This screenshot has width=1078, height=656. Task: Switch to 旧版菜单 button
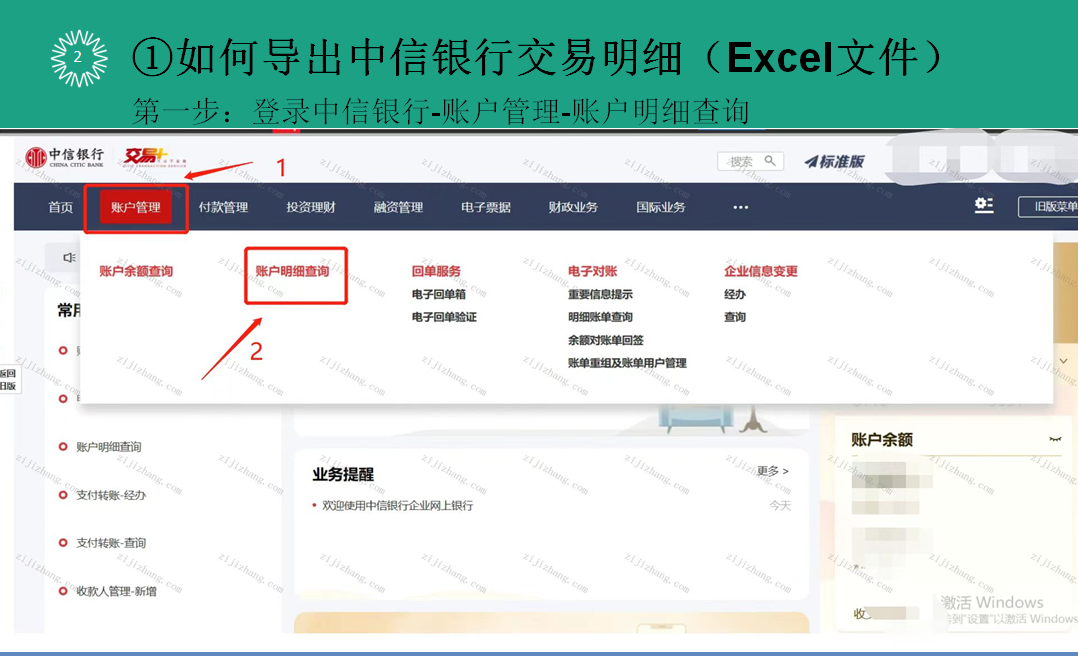pyautogui.click(x=1048, y=207)
